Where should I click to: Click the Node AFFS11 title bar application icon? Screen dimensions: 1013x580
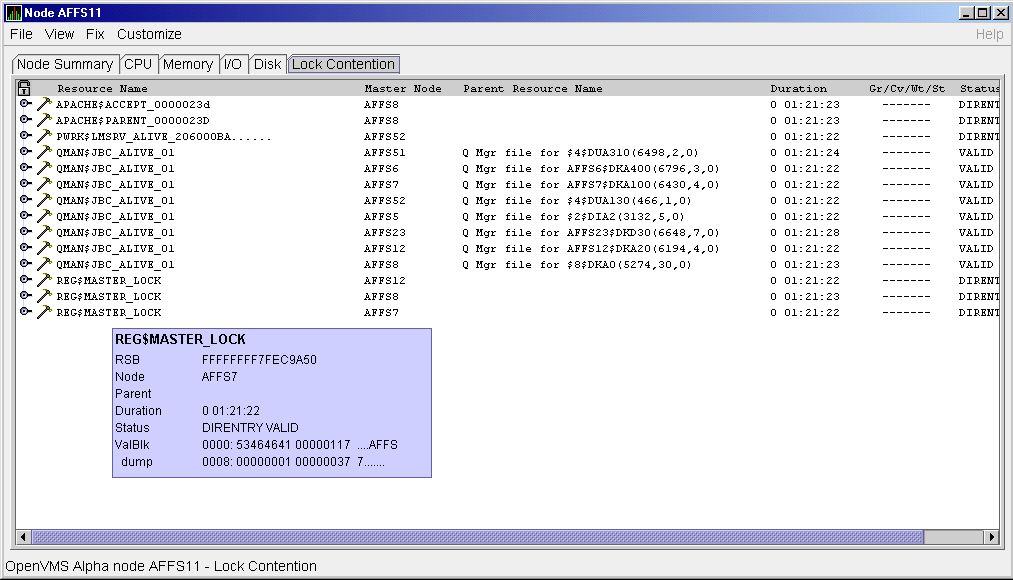click(13, 13)
